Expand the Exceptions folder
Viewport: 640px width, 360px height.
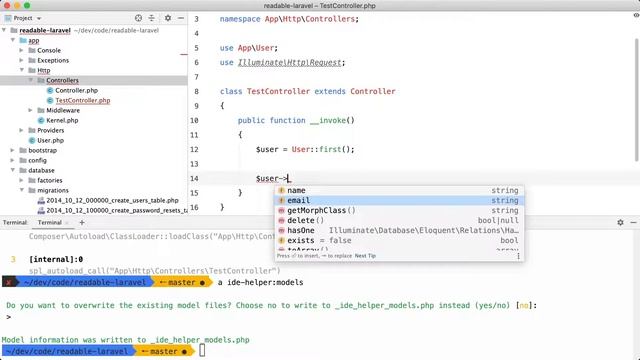[x=22, y=60]
